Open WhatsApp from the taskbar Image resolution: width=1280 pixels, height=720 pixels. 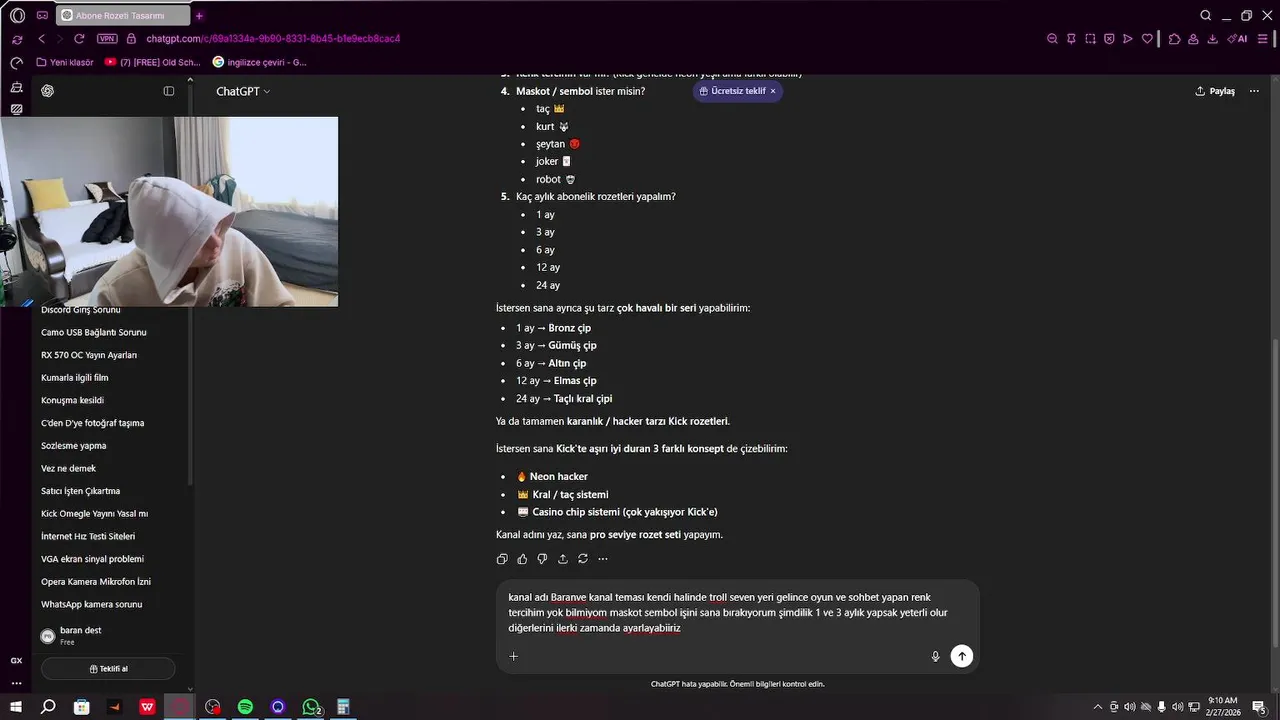pos(311,707)
